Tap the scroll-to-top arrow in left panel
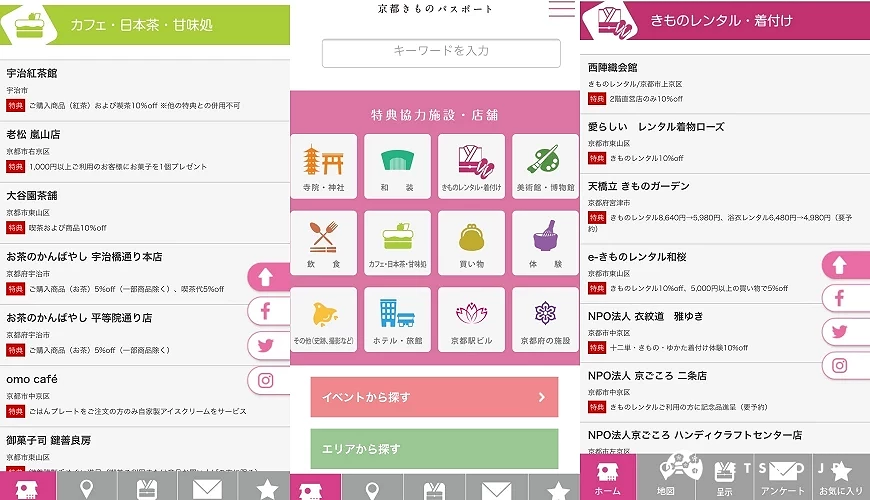 [269, 277]
